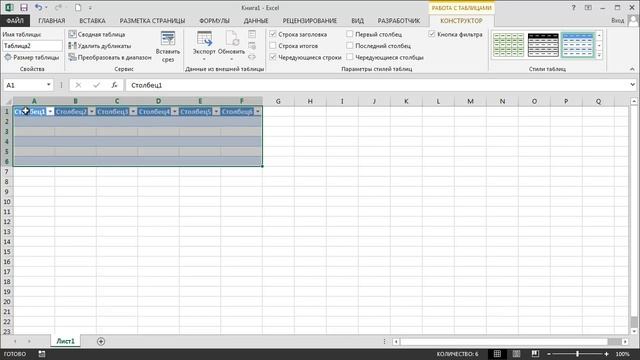This screenshot has width=640, height=360.
Task: Enable Строка итогов checkbox
Action: click(273, 46)
